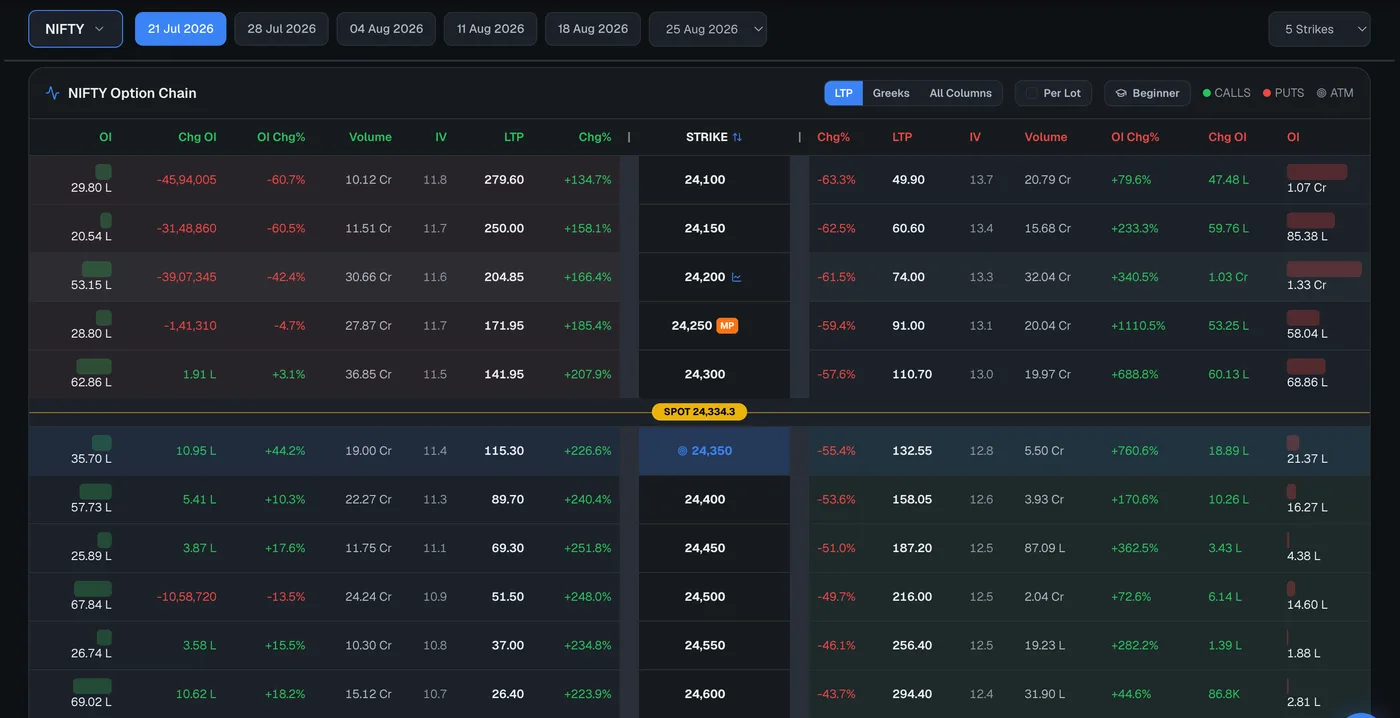Click the calls IV column header
The height and width of the screenshot is (718, 1400).
[441, 137]
